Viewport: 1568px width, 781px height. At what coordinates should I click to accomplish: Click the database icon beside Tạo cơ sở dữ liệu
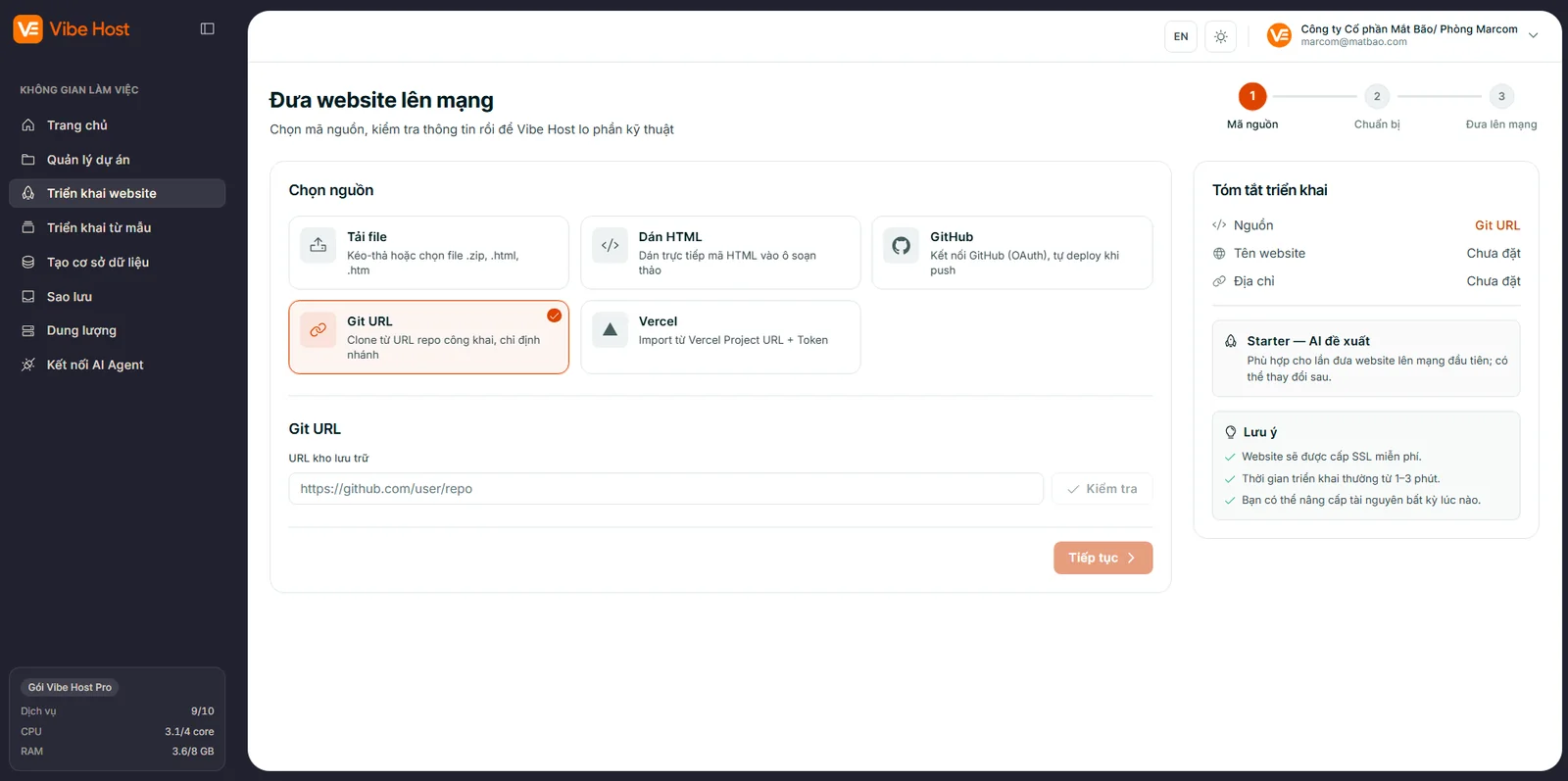click(28, 263)
